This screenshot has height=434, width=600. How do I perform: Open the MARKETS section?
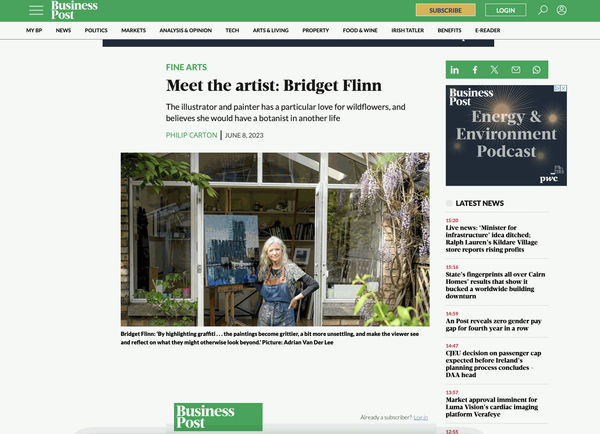pyautogui.click(x=134, y=30)
